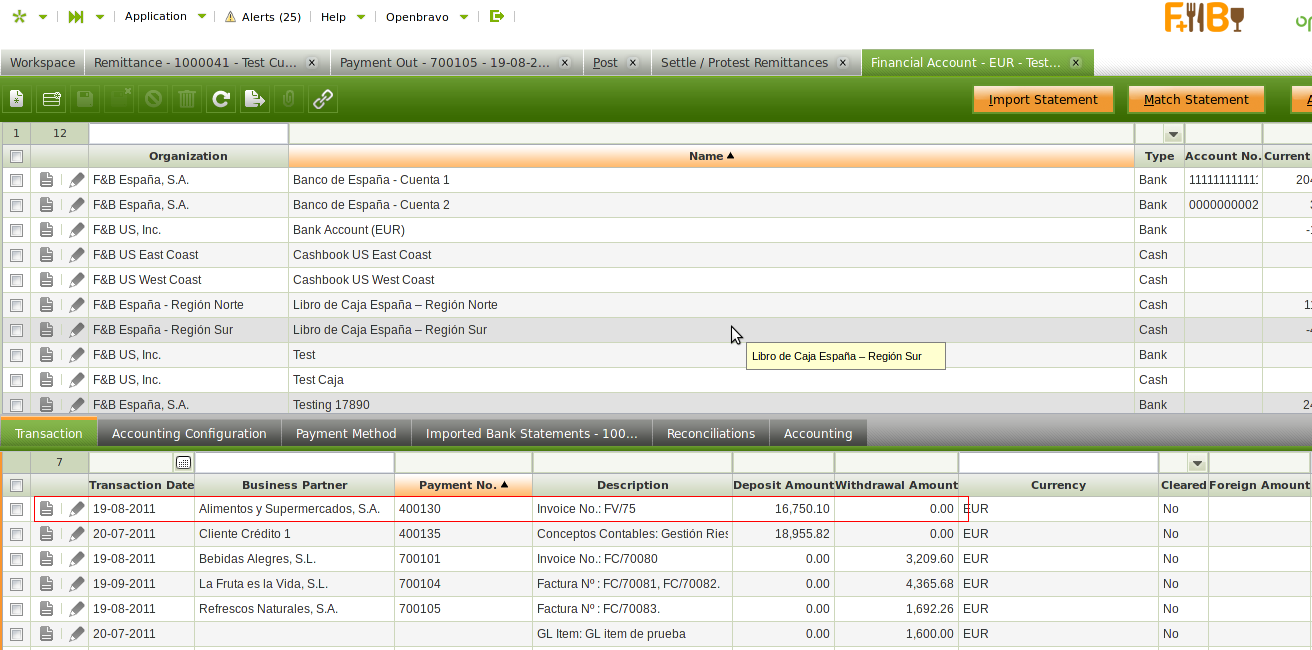
Task: Click the New document toolbar icon
Action: pos(17,99)
